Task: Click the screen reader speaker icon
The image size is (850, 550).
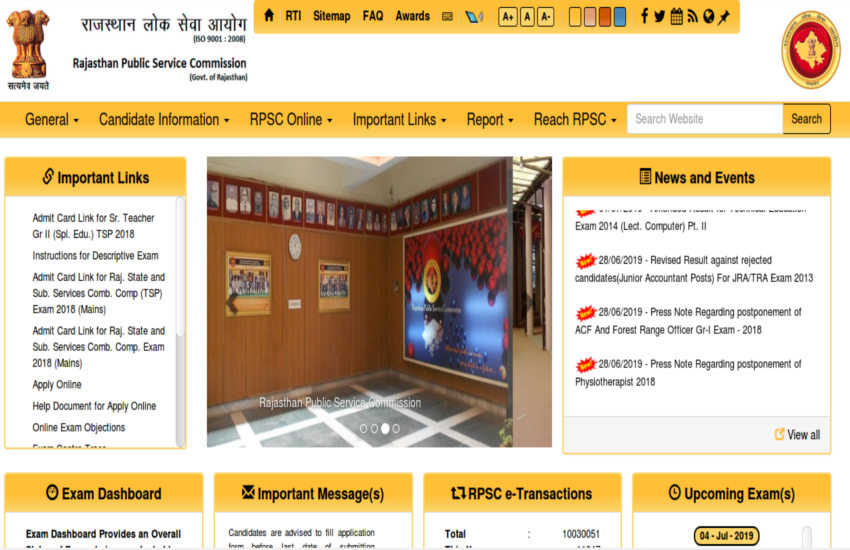Action: (474, 16)
